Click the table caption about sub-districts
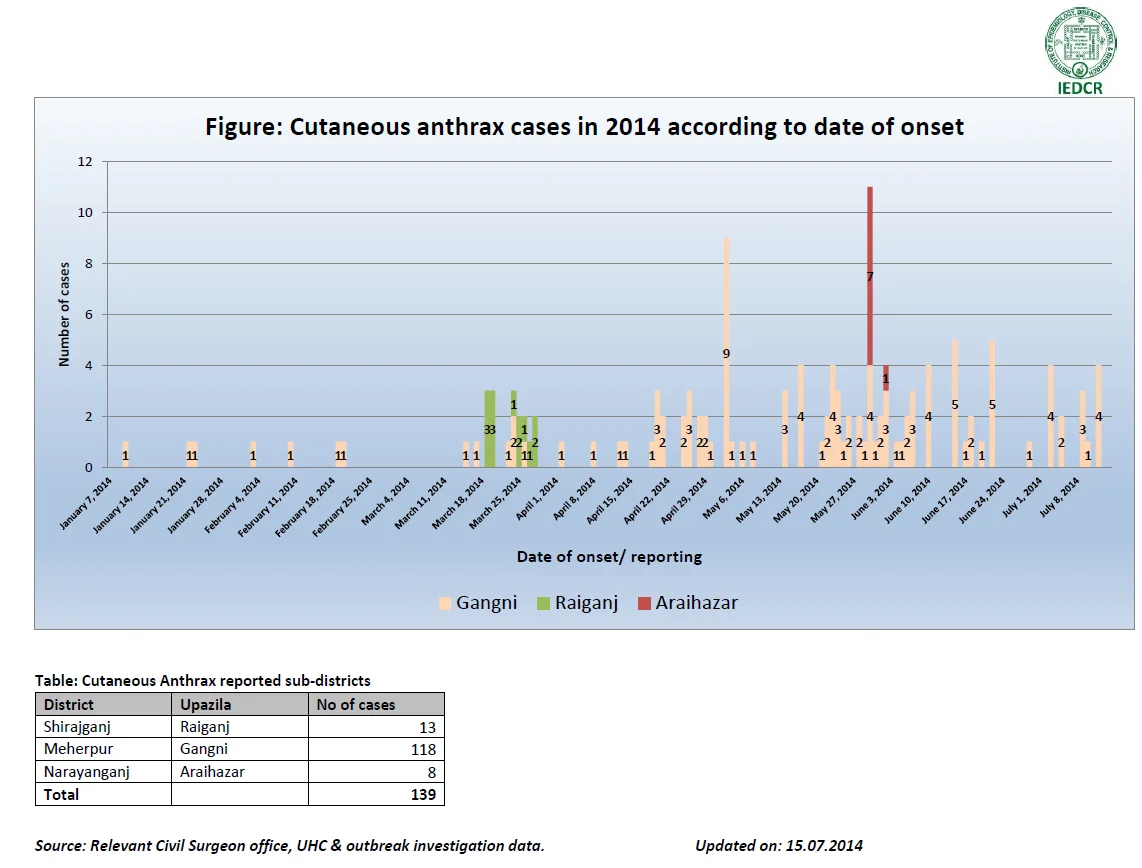Screen dimensions: 1142x868 pyautogui.click(x=202, y=681)
